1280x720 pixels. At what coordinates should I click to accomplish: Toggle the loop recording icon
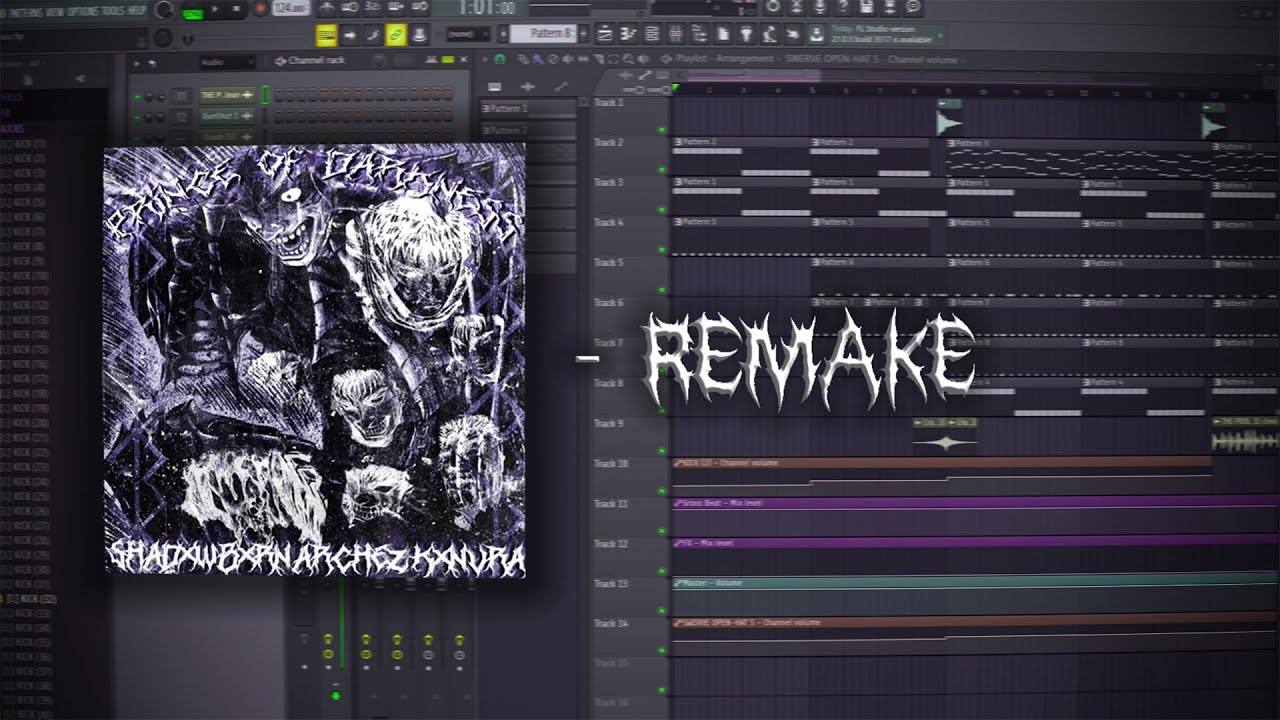click(420, 8)
